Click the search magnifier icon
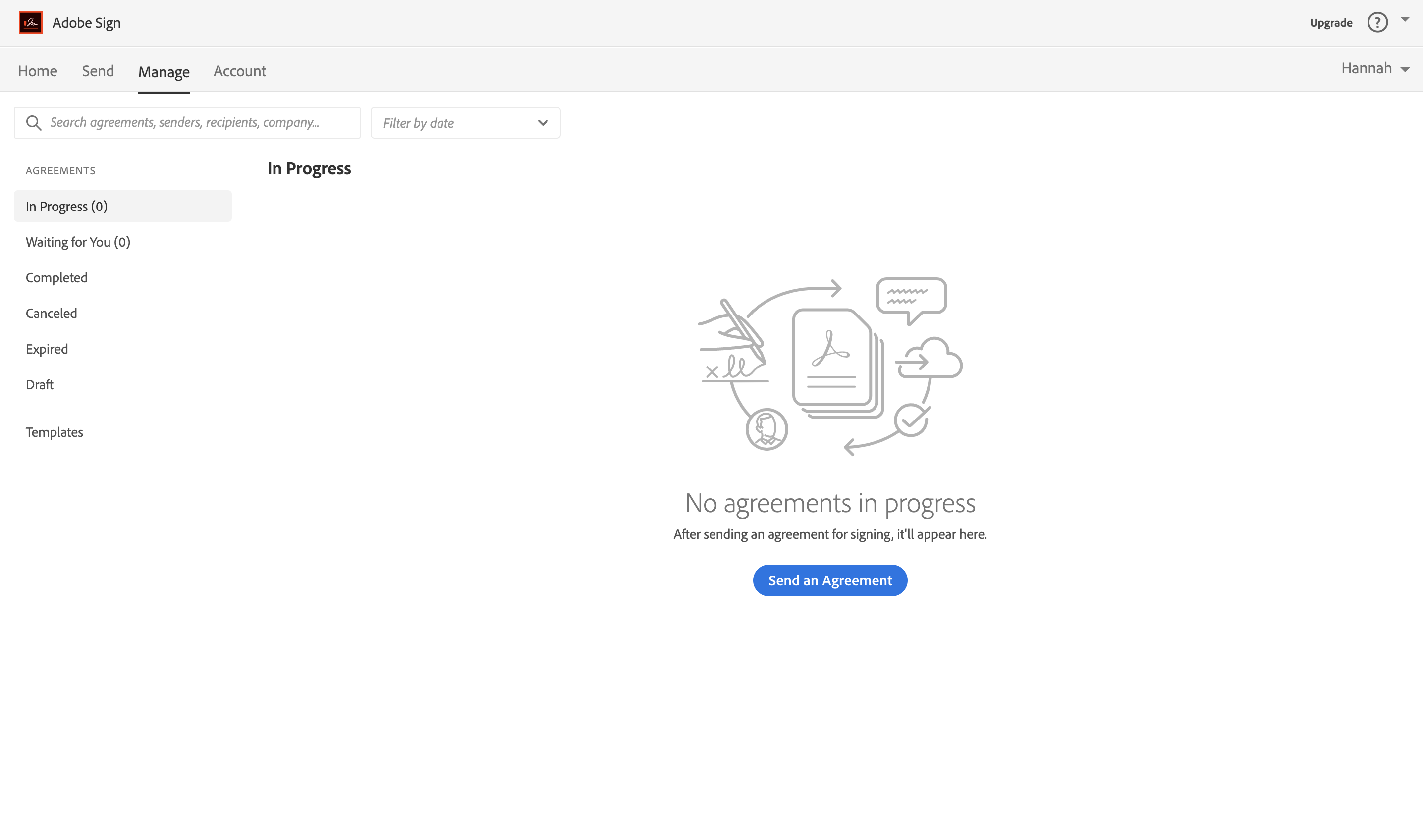1423x840 pixels. pyautogui.click(x=34, y=123)
